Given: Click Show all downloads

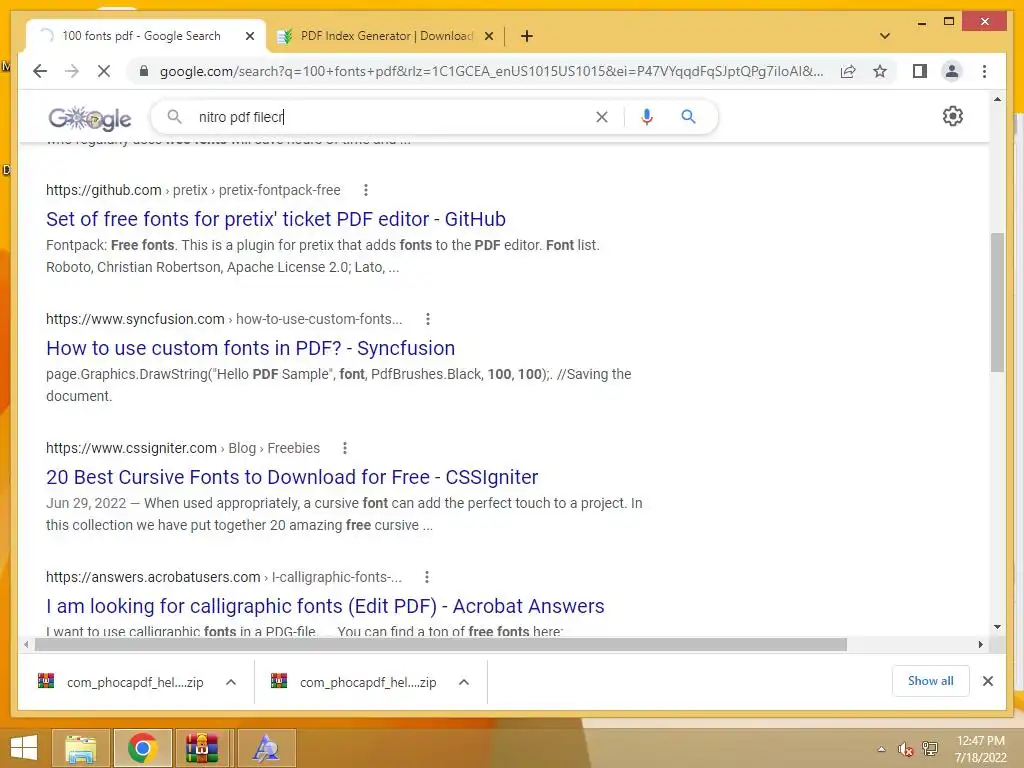Looking at the screenshot, I should pos(931,681).
